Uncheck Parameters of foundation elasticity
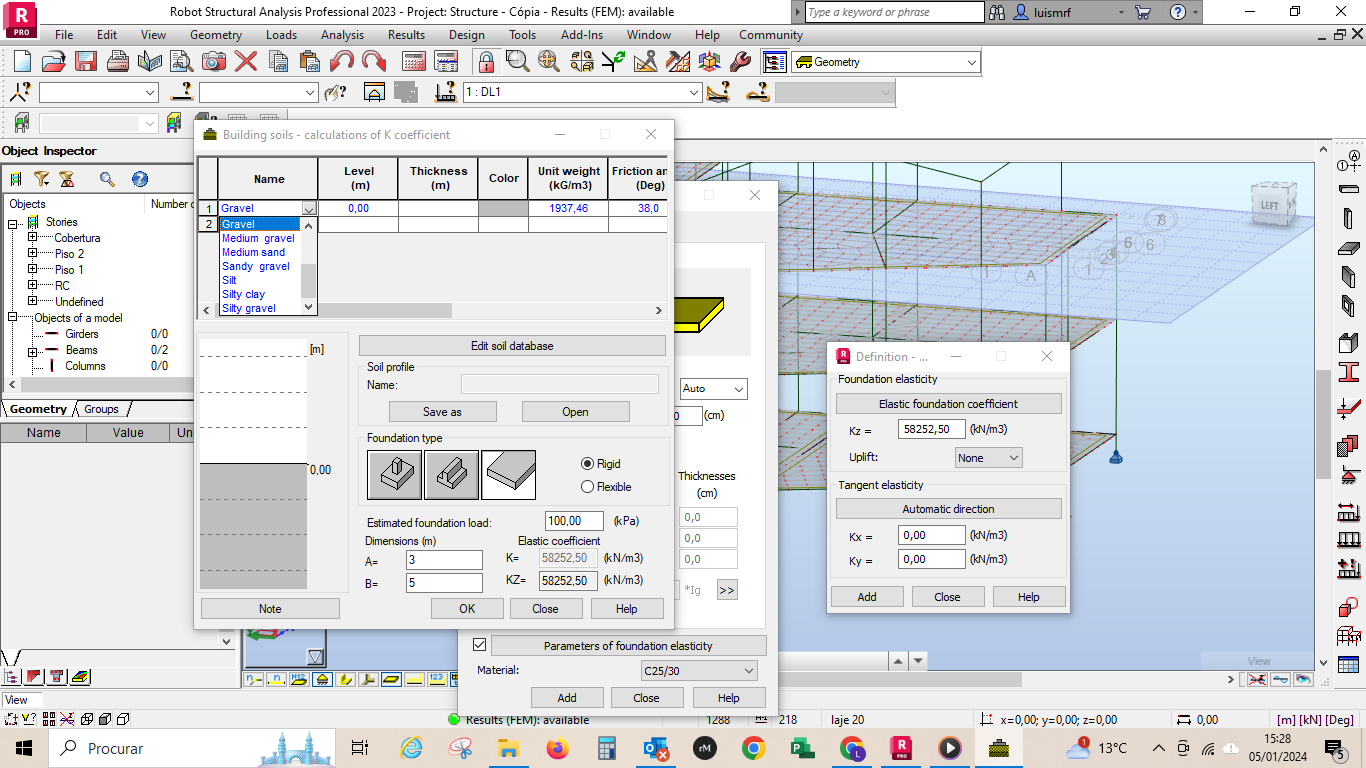Screen dimensions: 1366x768 point(481,645)
